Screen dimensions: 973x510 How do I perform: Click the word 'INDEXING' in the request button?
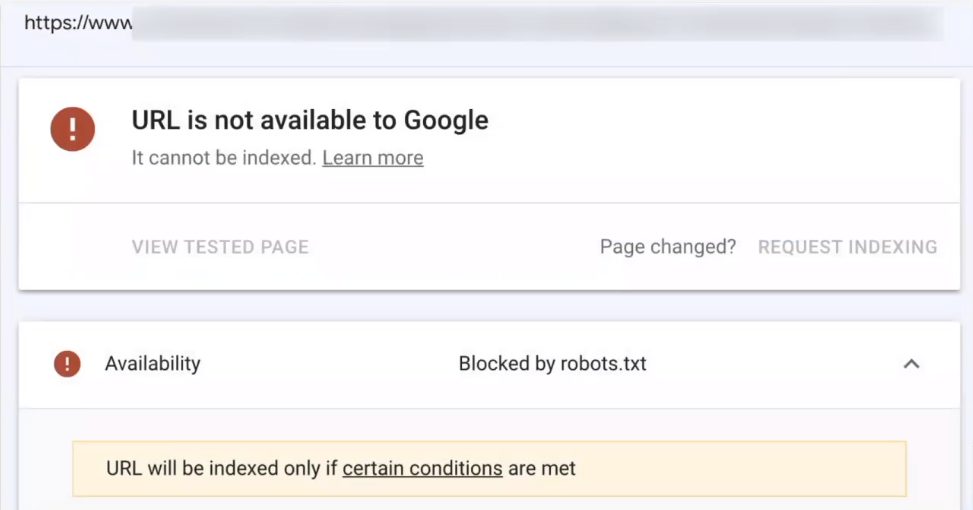click(892, 247)
